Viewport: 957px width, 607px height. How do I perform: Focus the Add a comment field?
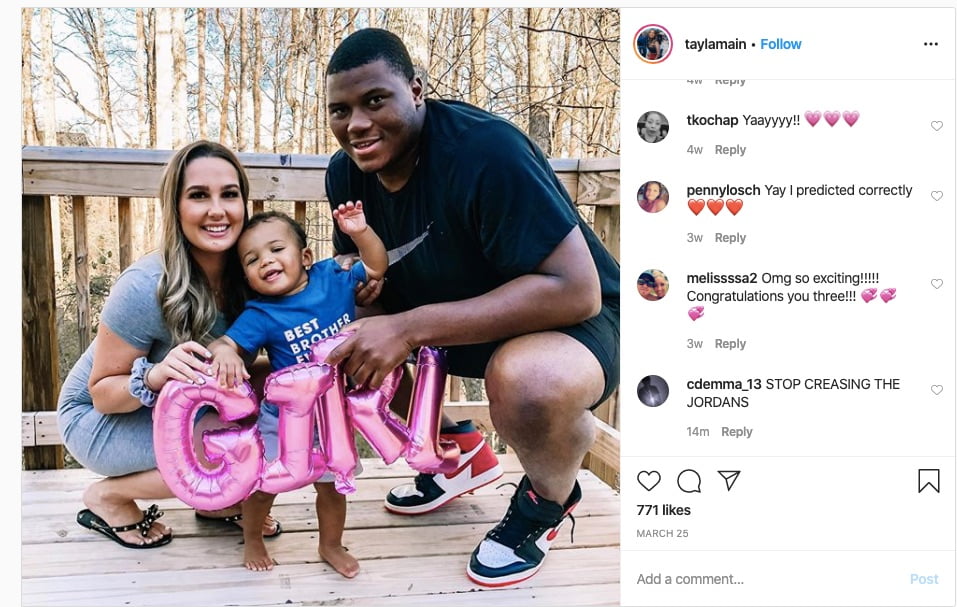pos(766,579)
